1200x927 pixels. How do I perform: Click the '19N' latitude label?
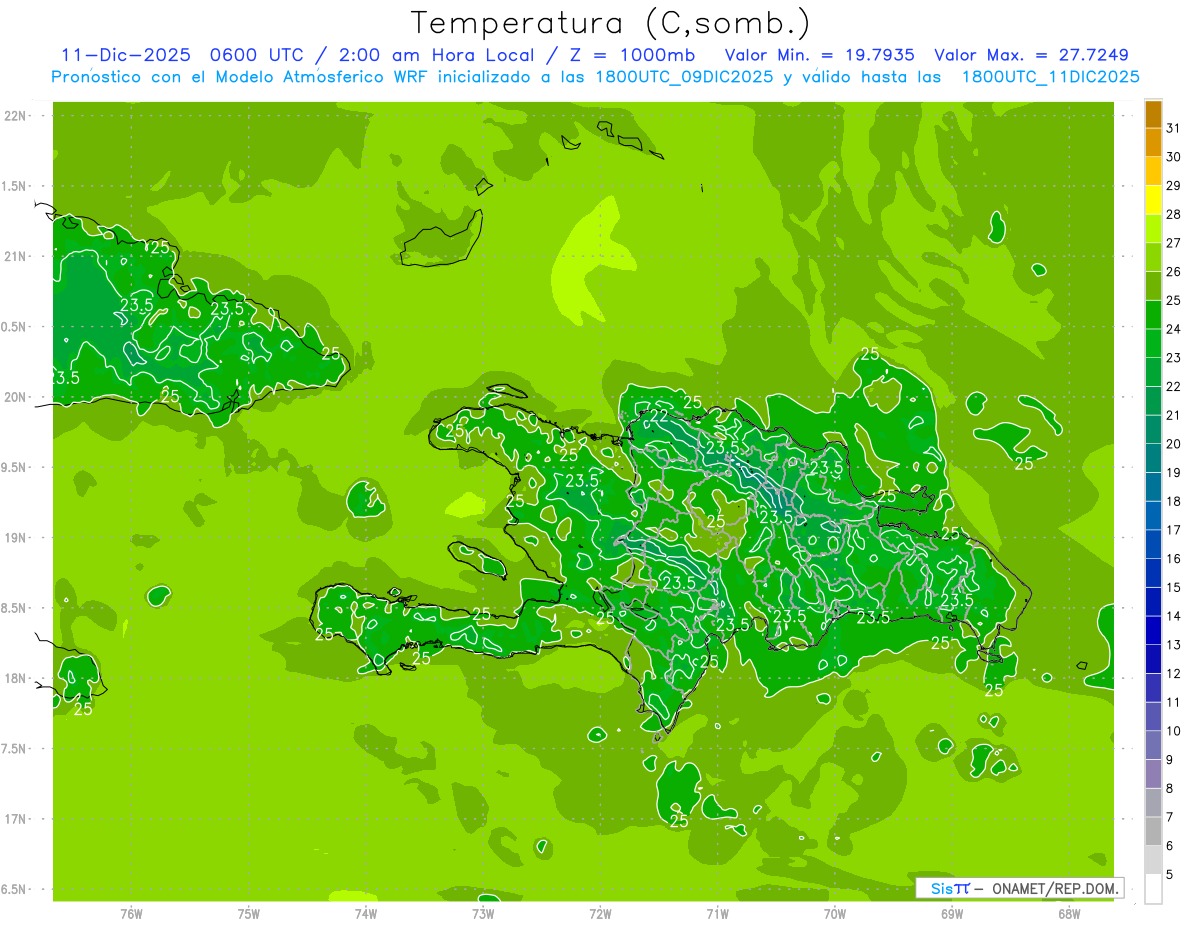14,538
